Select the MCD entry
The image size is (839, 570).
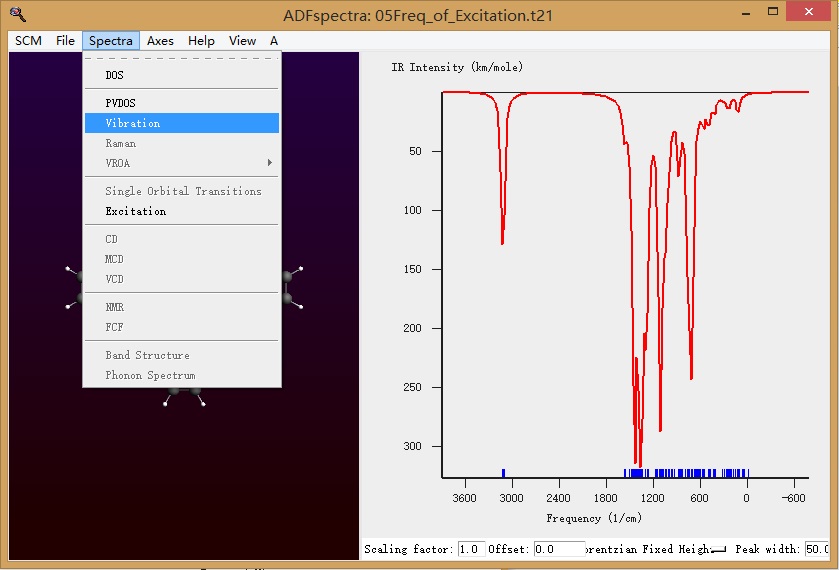pos(182,259)
